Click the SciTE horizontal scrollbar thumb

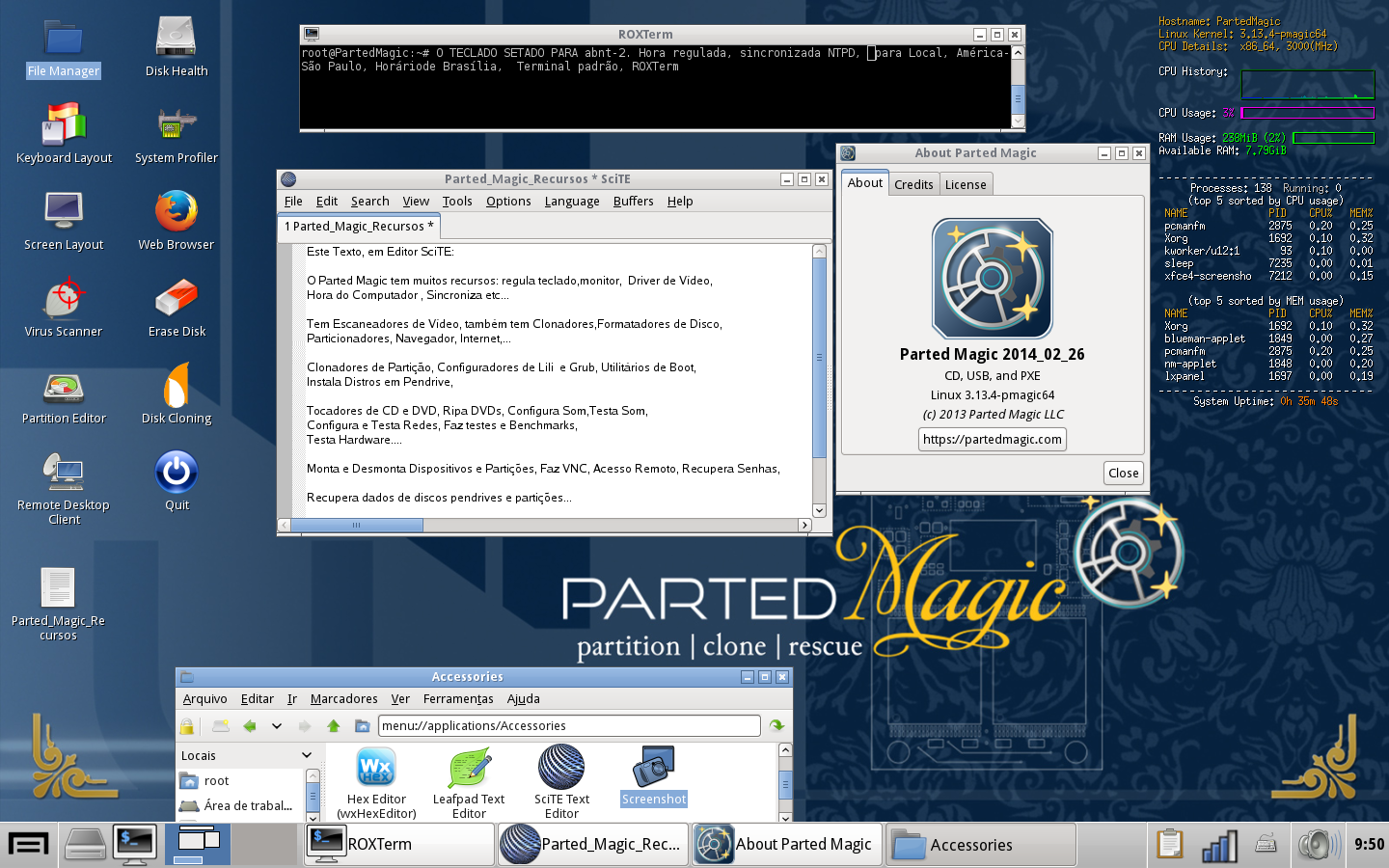coord(357,525)
